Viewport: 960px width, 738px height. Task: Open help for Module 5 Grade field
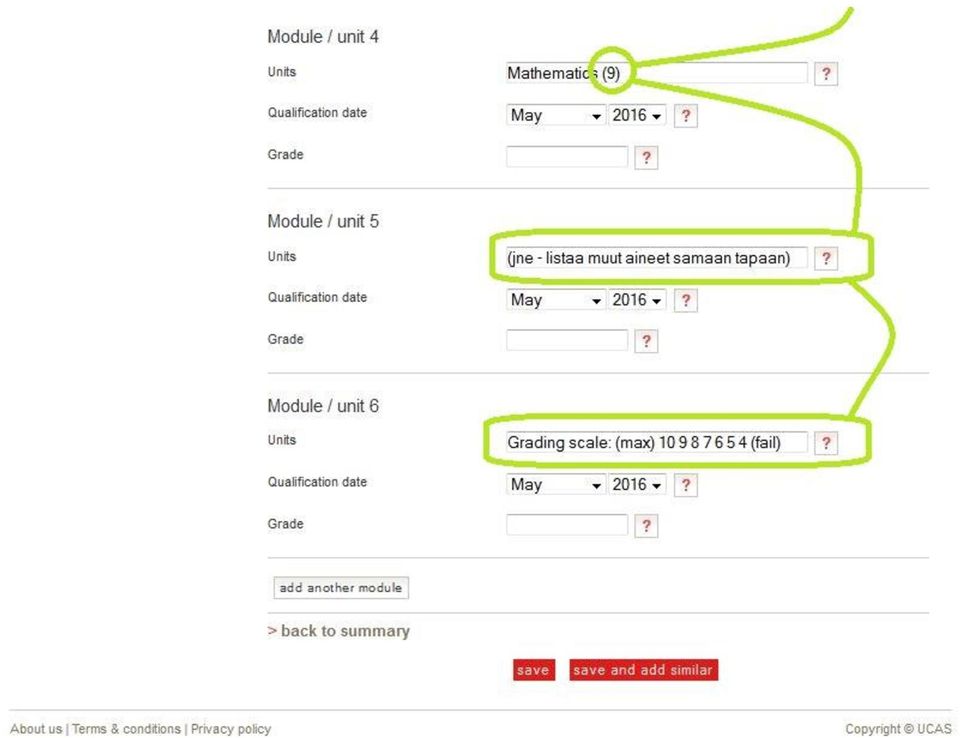point(646,341)
